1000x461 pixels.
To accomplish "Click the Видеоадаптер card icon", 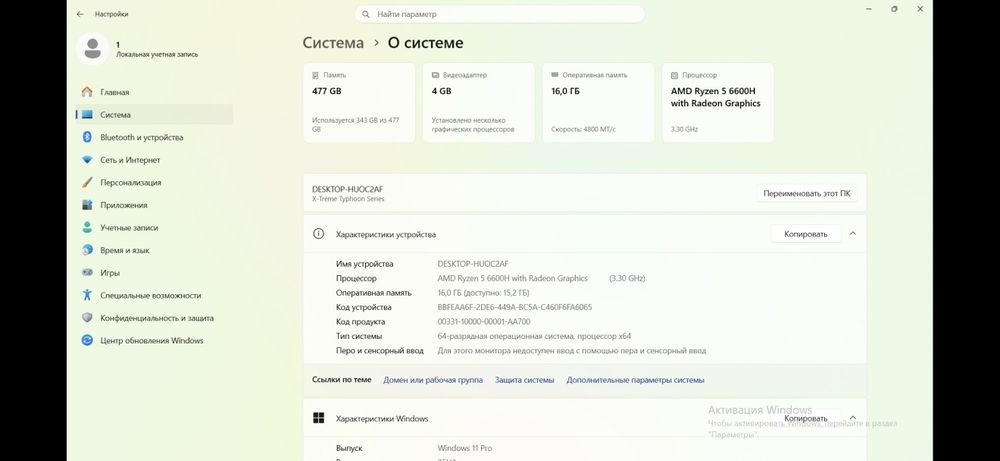I will [x=435, y=75].
